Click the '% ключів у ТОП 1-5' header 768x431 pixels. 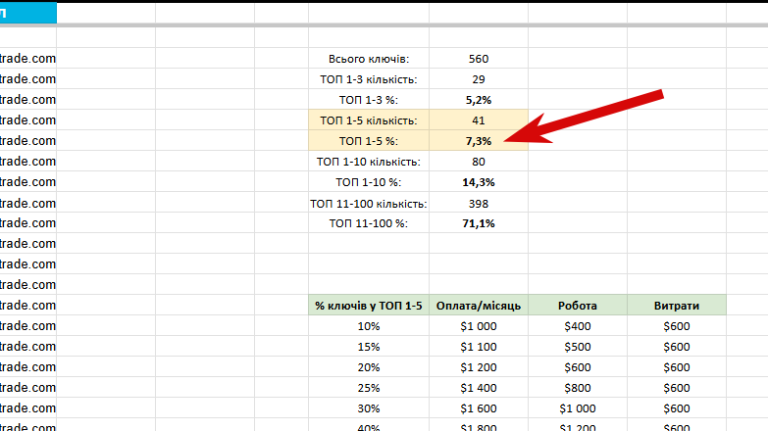(x=369, y=306)
